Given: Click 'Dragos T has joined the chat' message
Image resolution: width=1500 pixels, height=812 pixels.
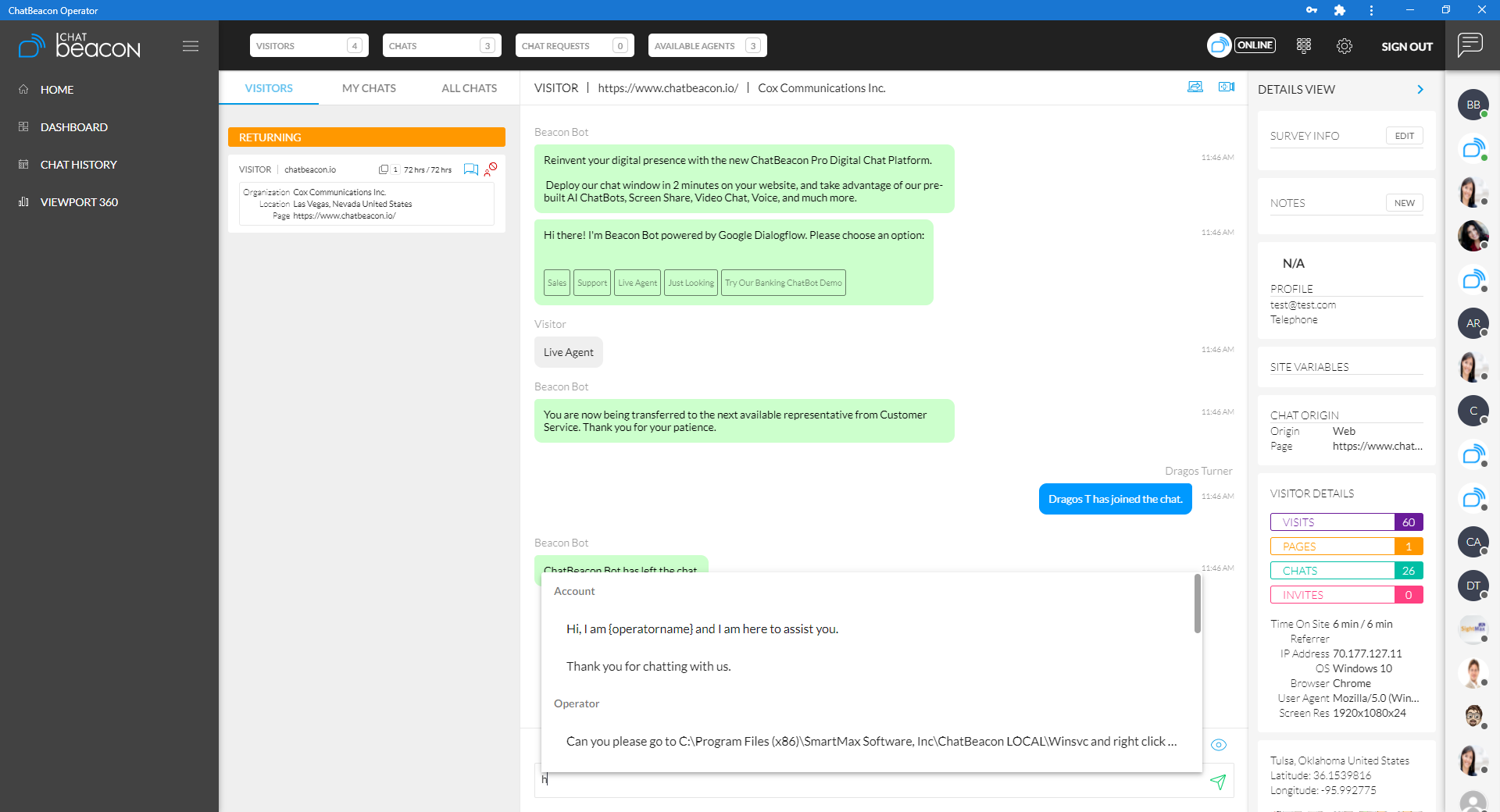Looking at the screenshot, I should pos(1115,499).
